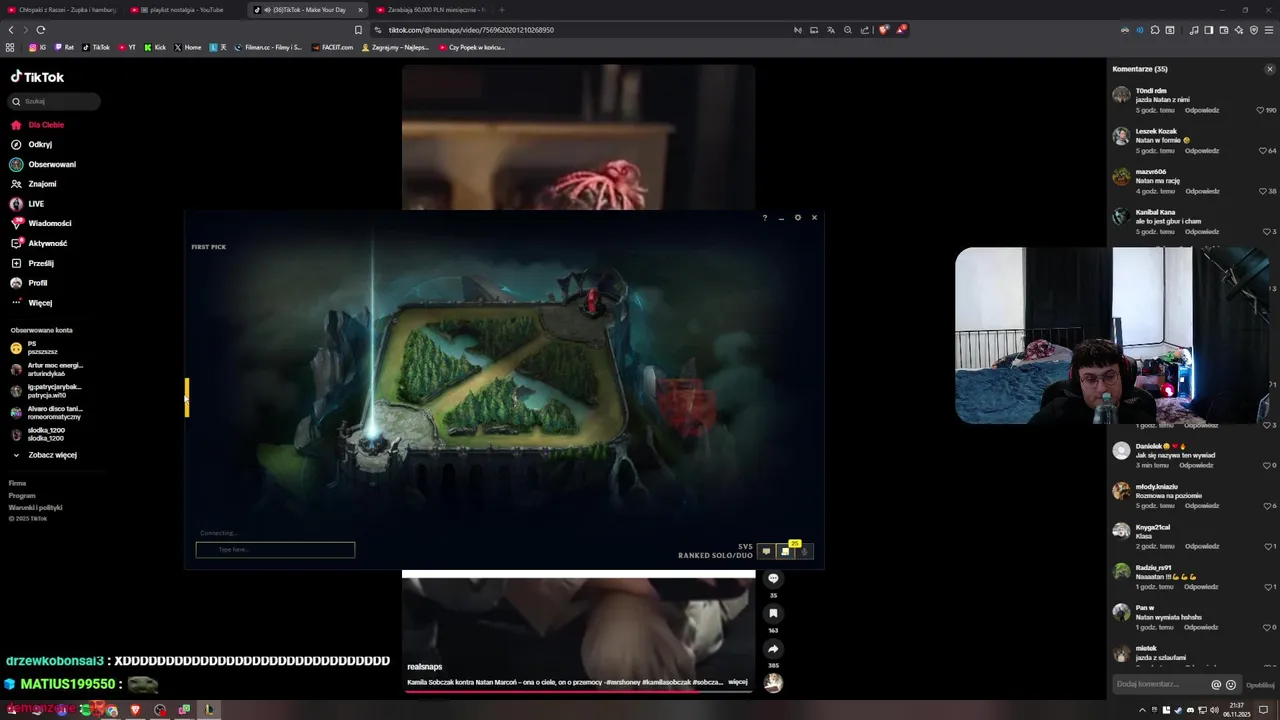Like Knyga21cal's comment
Screen dimensions: 1280x720
click(x=1266, y=546)
